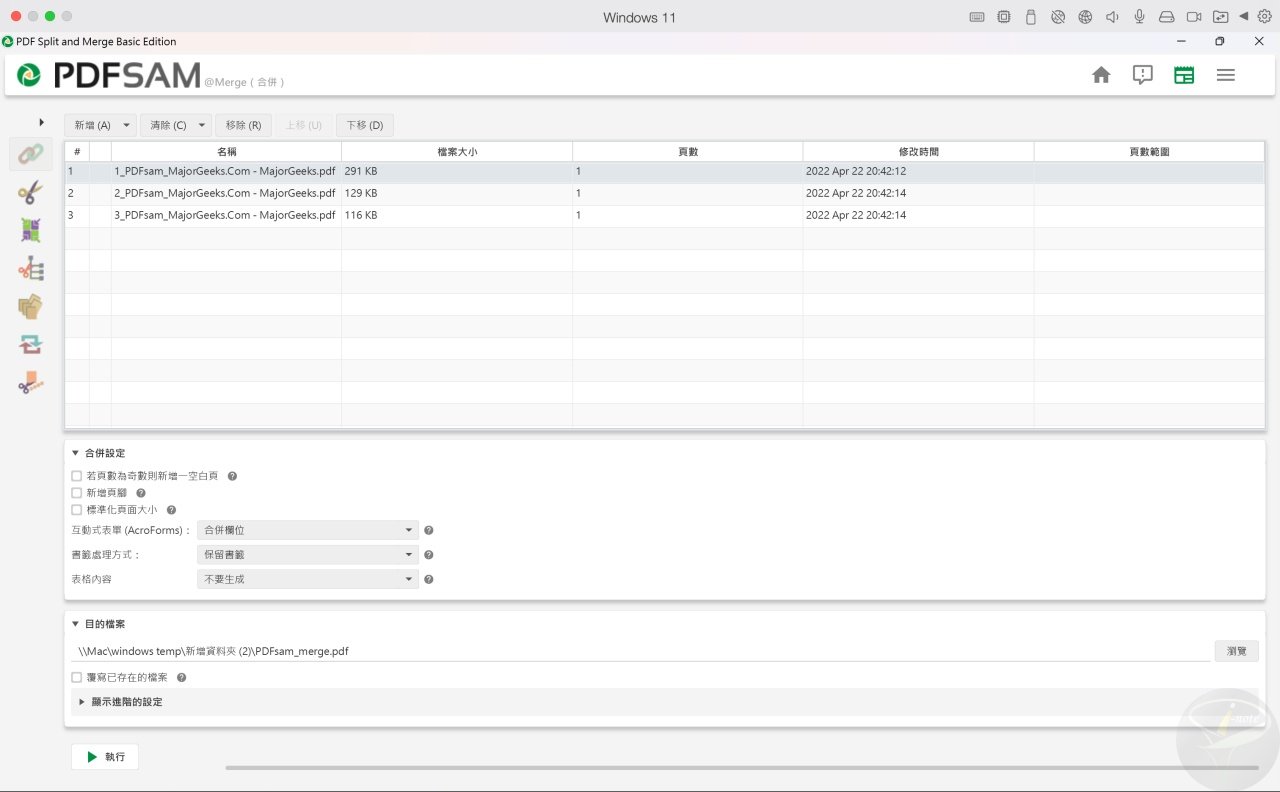Check the 新增頁腳 checkbox
Viewport: 1280px width, 792px height.
pos(76,492)
